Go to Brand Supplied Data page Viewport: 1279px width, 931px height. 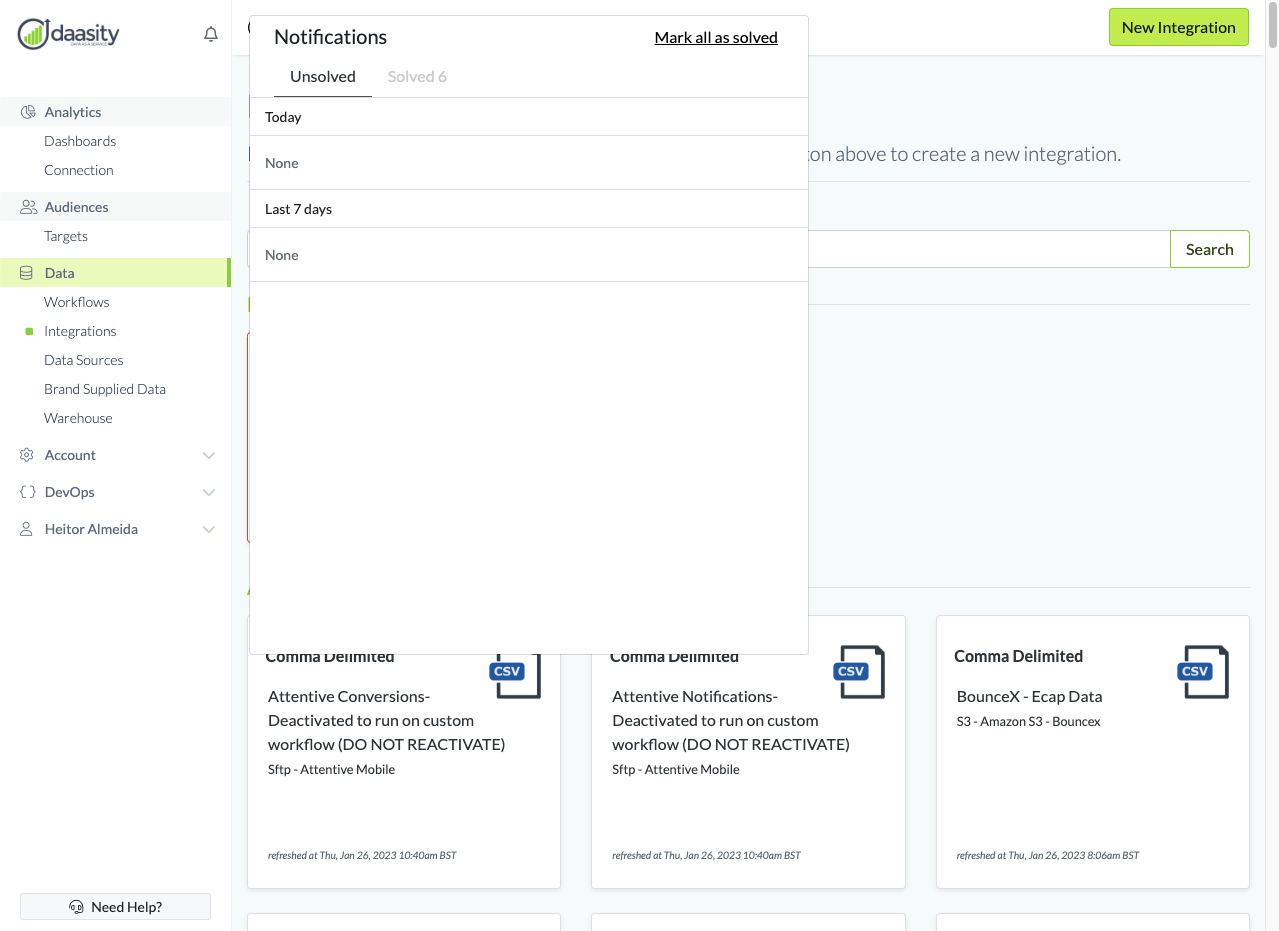coord(105,389)
